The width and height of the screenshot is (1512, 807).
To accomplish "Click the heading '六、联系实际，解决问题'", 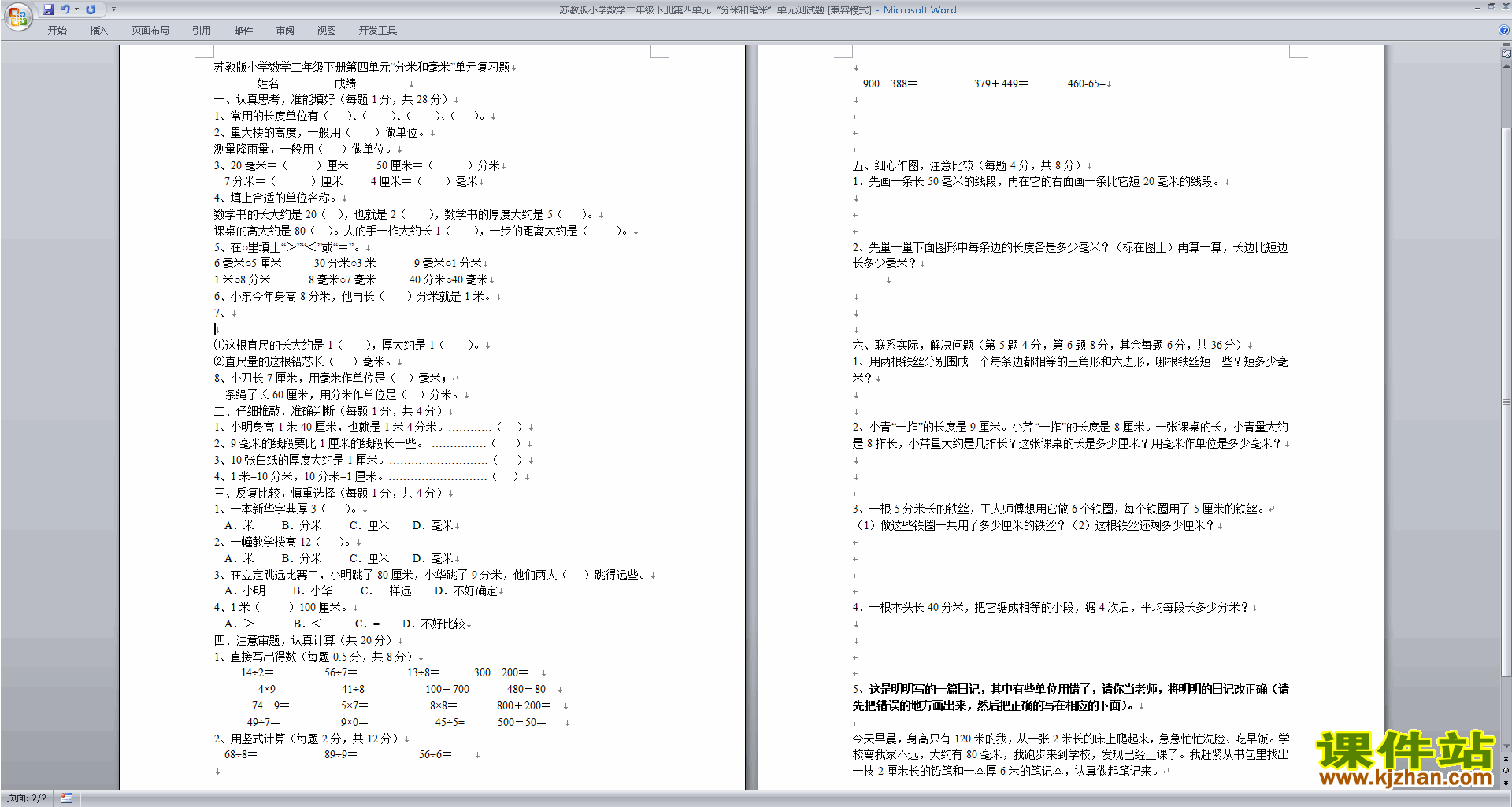I will pyautogui.click(x=1049, y=345).
